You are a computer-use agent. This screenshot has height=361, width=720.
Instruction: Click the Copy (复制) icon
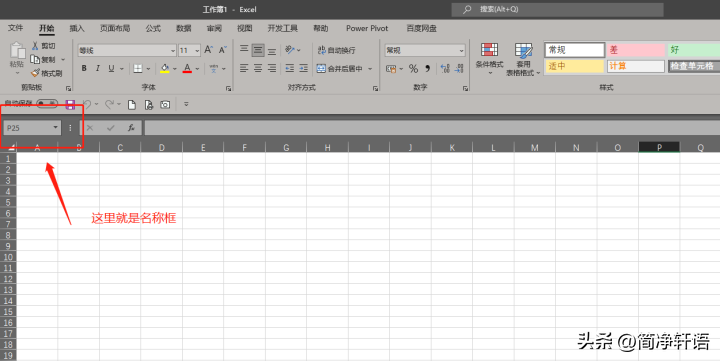[x=35, y=59]
